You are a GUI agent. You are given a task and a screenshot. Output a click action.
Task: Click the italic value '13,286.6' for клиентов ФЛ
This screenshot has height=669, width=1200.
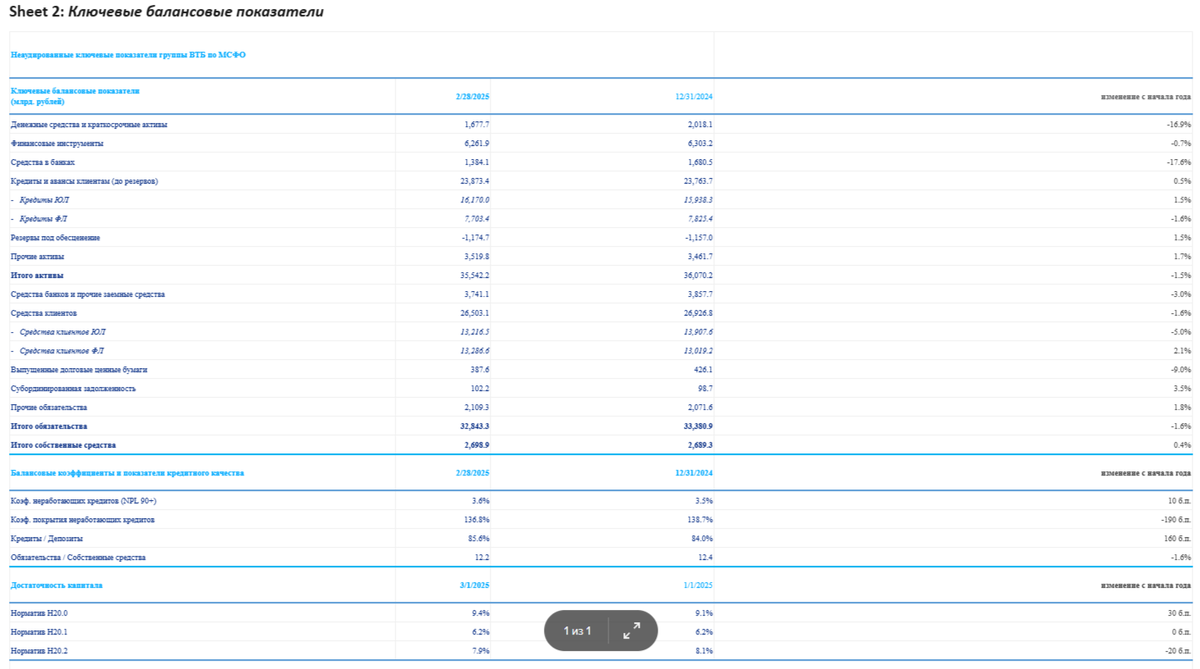tap(475, 351)
